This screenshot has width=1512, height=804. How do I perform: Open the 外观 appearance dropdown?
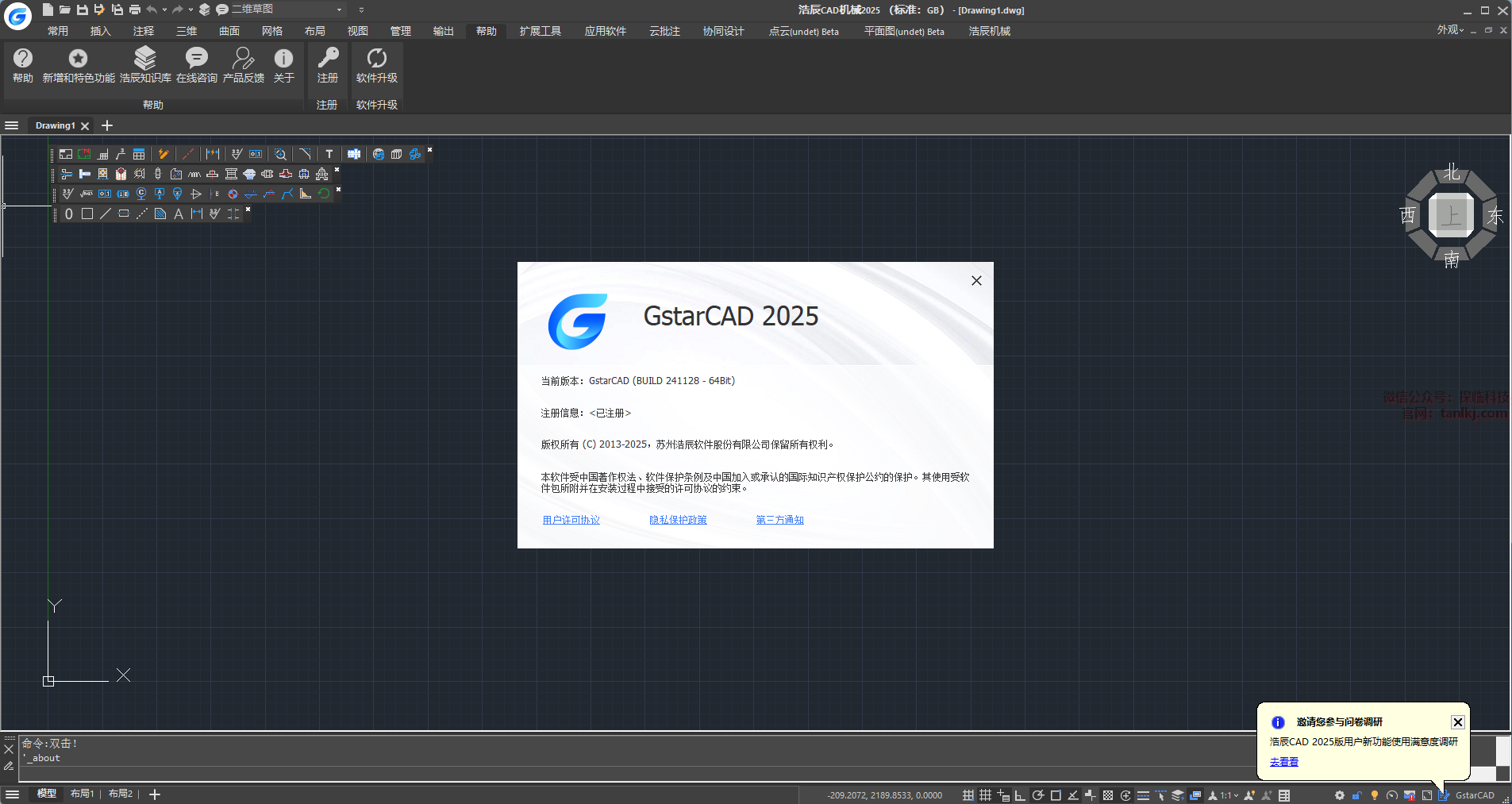1450,30
